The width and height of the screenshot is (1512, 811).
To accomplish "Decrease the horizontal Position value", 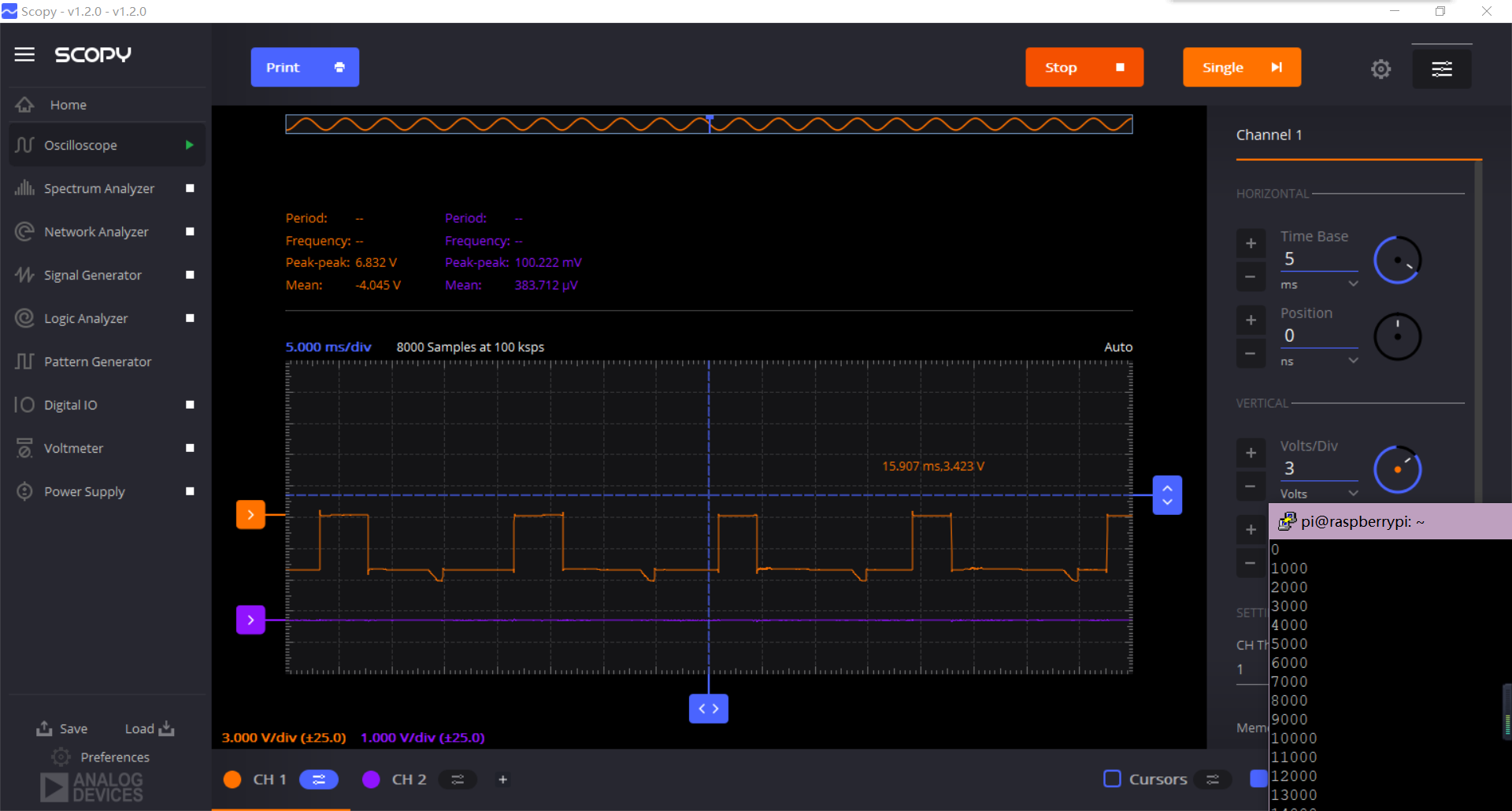I will tap(1251, 353).
